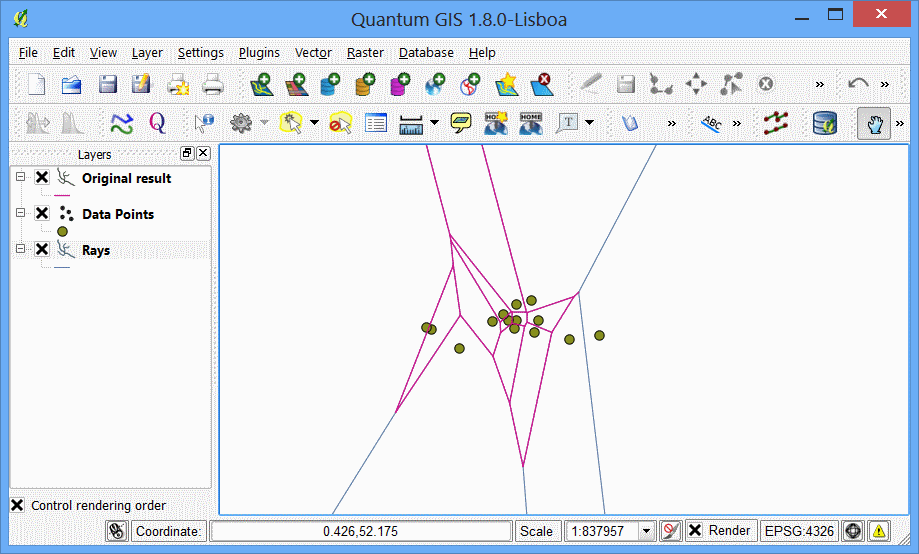This screenshot has width=919, height=554.
Task: Open the Raster menu
Action: [x=365, y=53]
